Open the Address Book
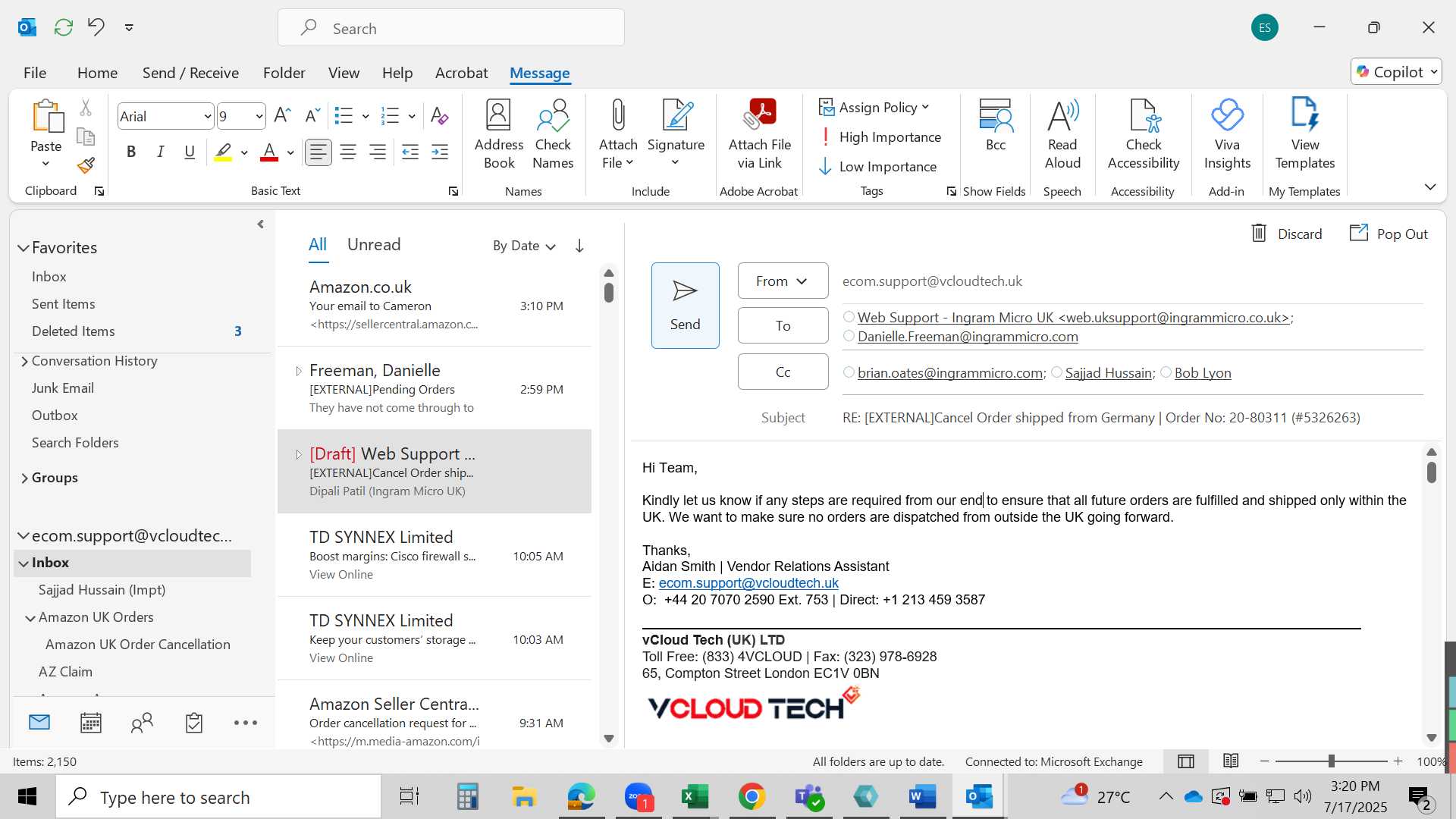1456x819 pixels. [499, 135]
